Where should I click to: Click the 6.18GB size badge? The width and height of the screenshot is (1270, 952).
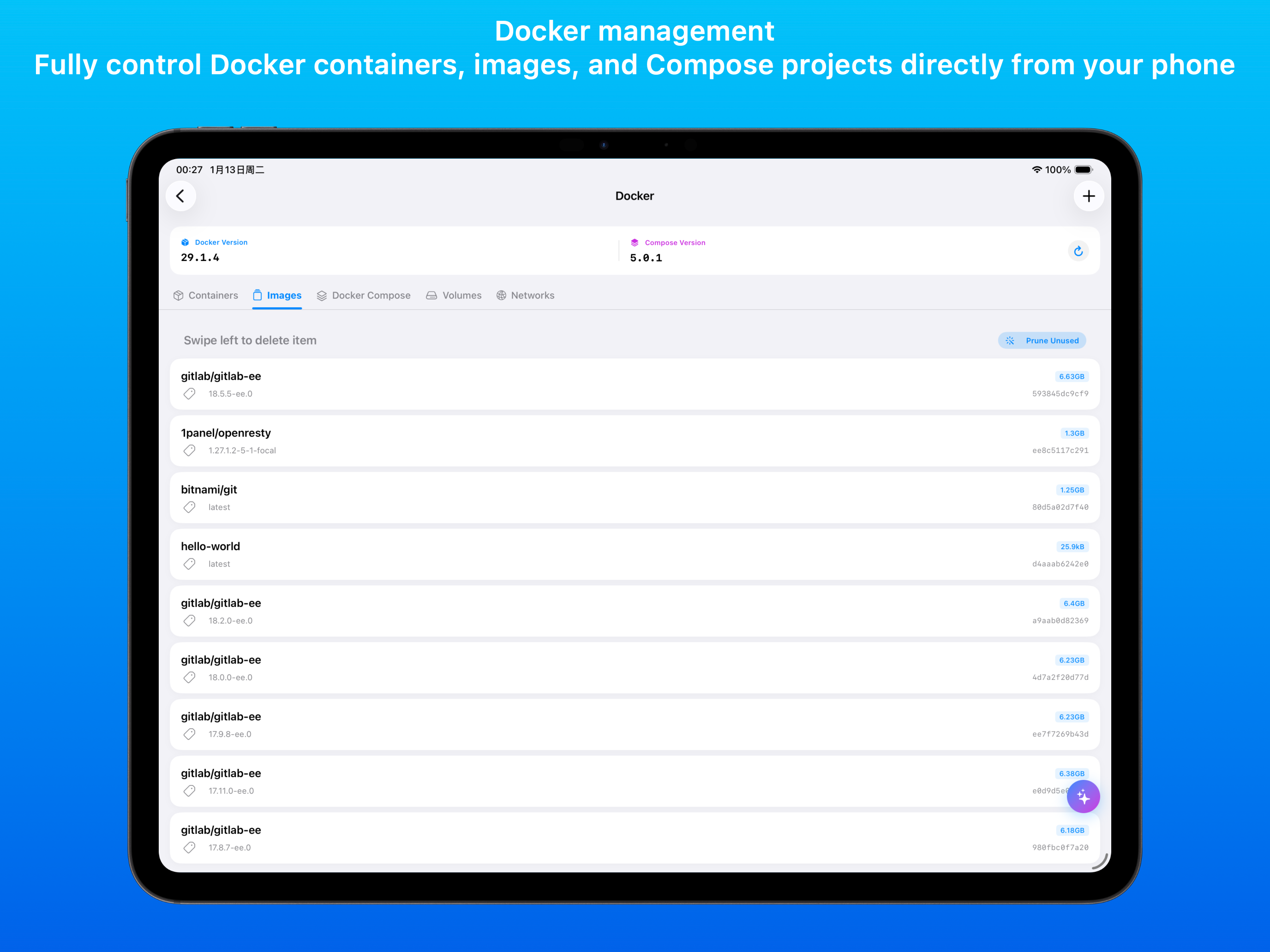click(x=1072, y=831)
